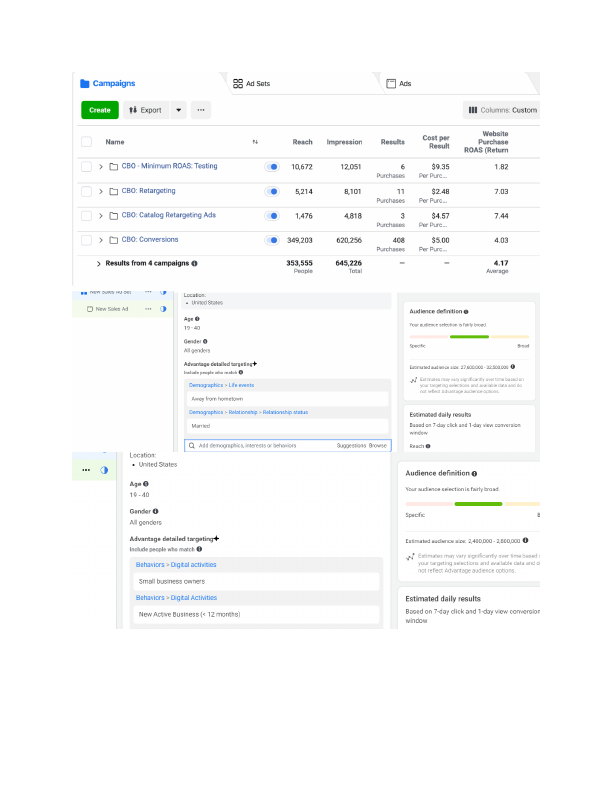Click the Export button
This screenshot has height=792, width=612.
pyautogui.click(x=146, y=110)
